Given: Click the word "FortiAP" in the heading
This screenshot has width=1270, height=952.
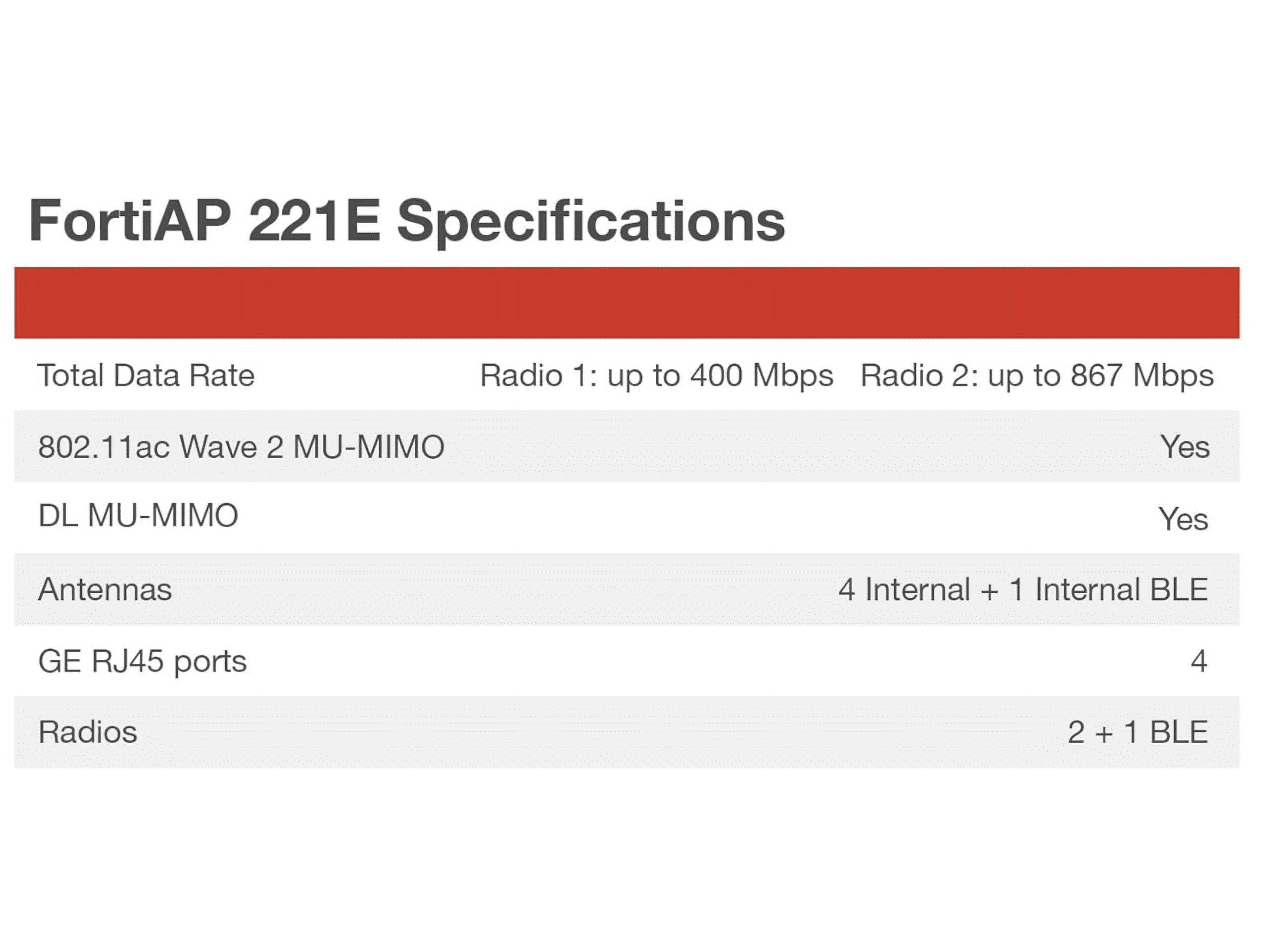Looking at the screenshot, I should 130,220.
